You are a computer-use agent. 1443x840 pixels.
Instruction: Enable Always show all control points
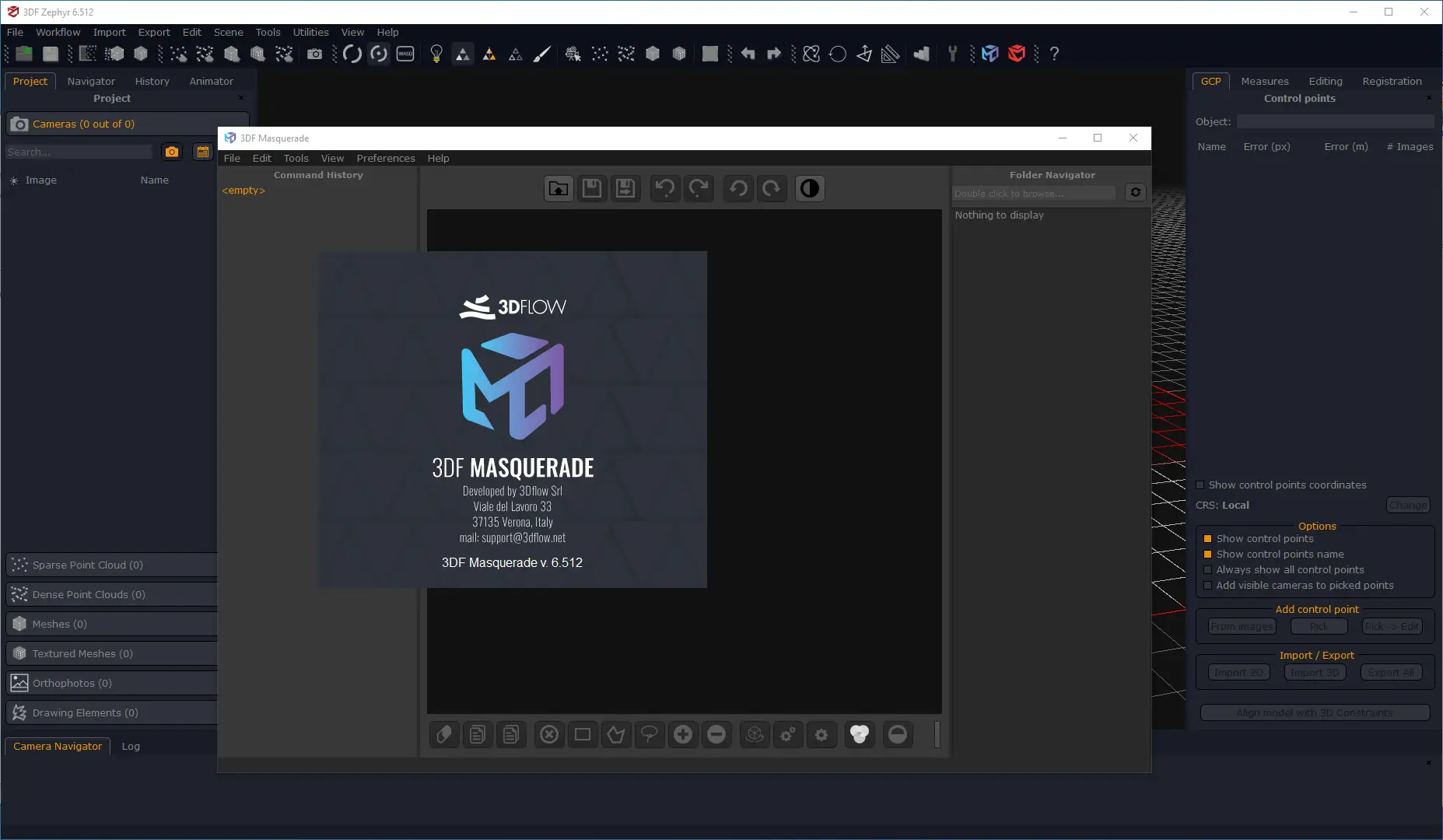click(1207, 569)
